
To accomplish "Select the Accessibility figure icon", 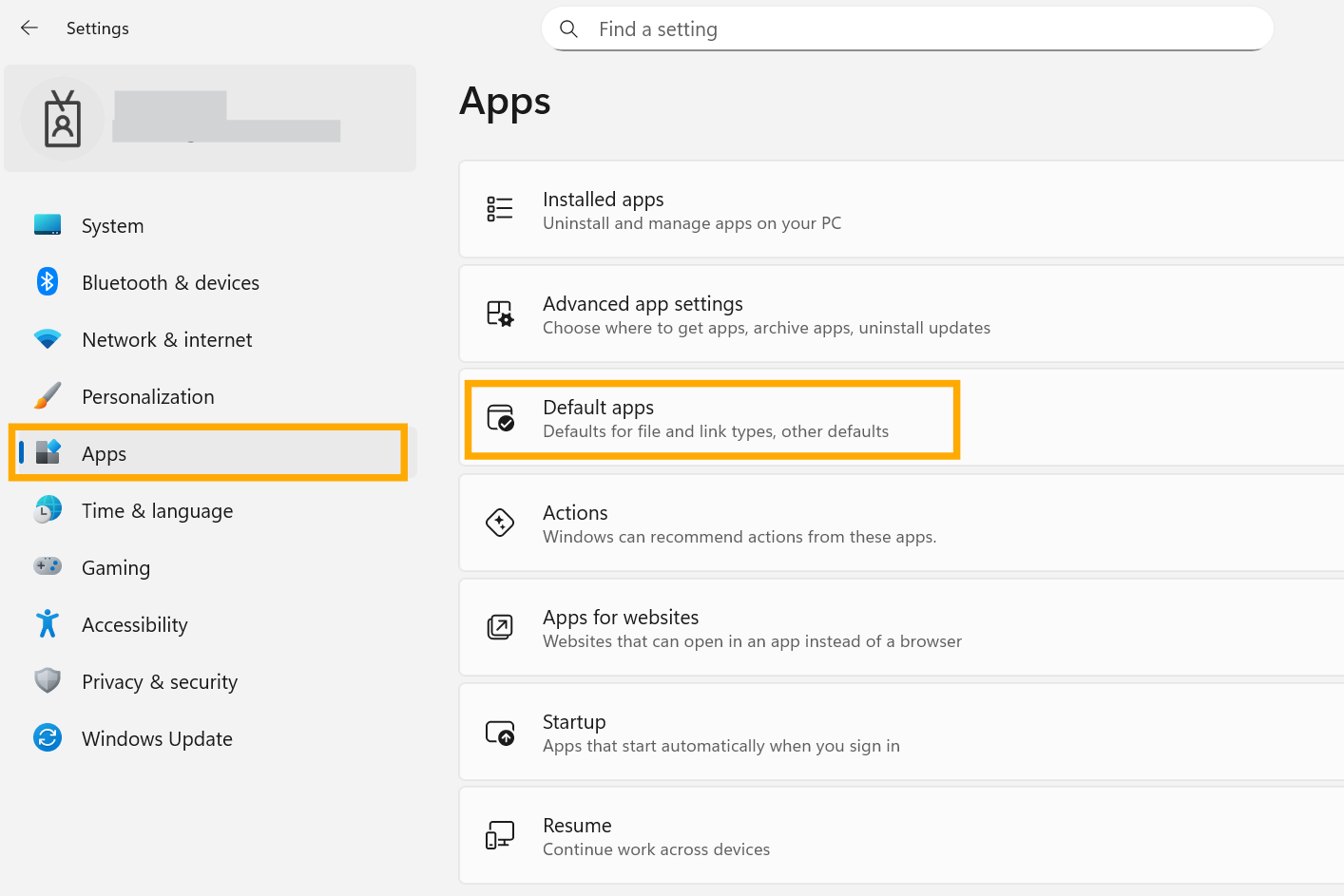I will click(x=48, y=624).
